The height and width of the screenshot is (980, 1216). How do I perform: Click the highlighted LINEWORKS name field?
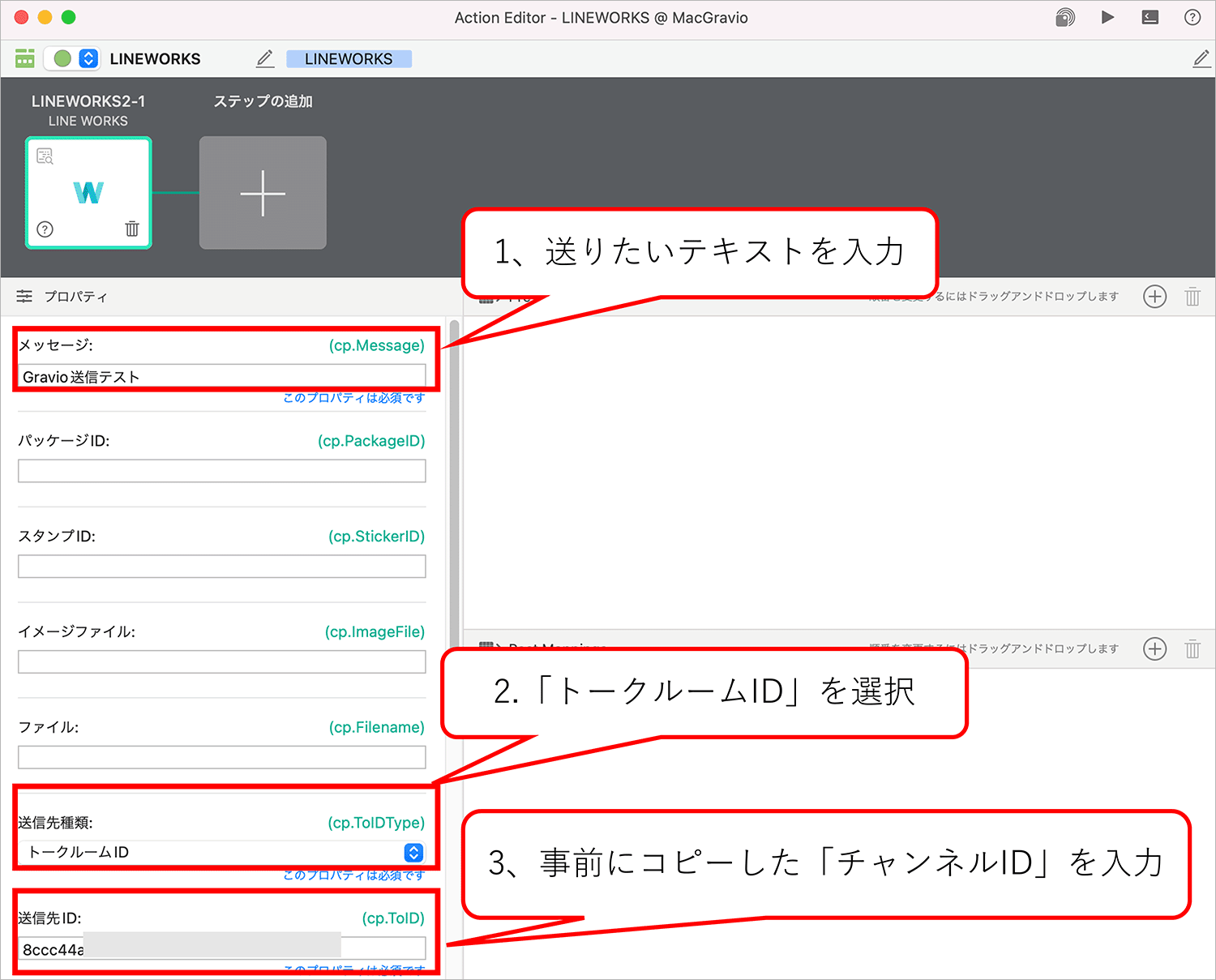349,59
